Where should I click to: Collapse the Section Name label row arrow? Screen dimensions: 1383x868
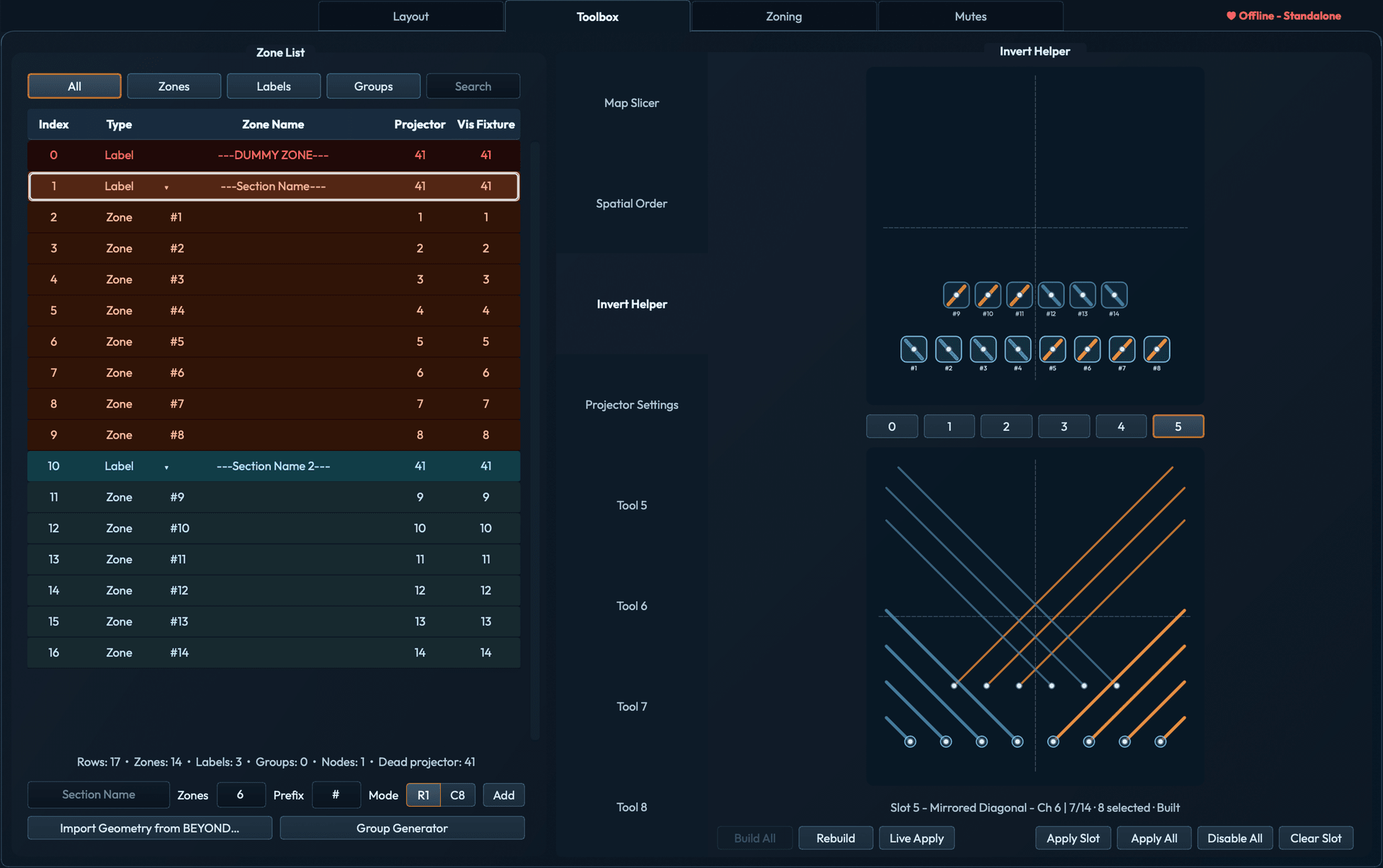pos(166,187)
